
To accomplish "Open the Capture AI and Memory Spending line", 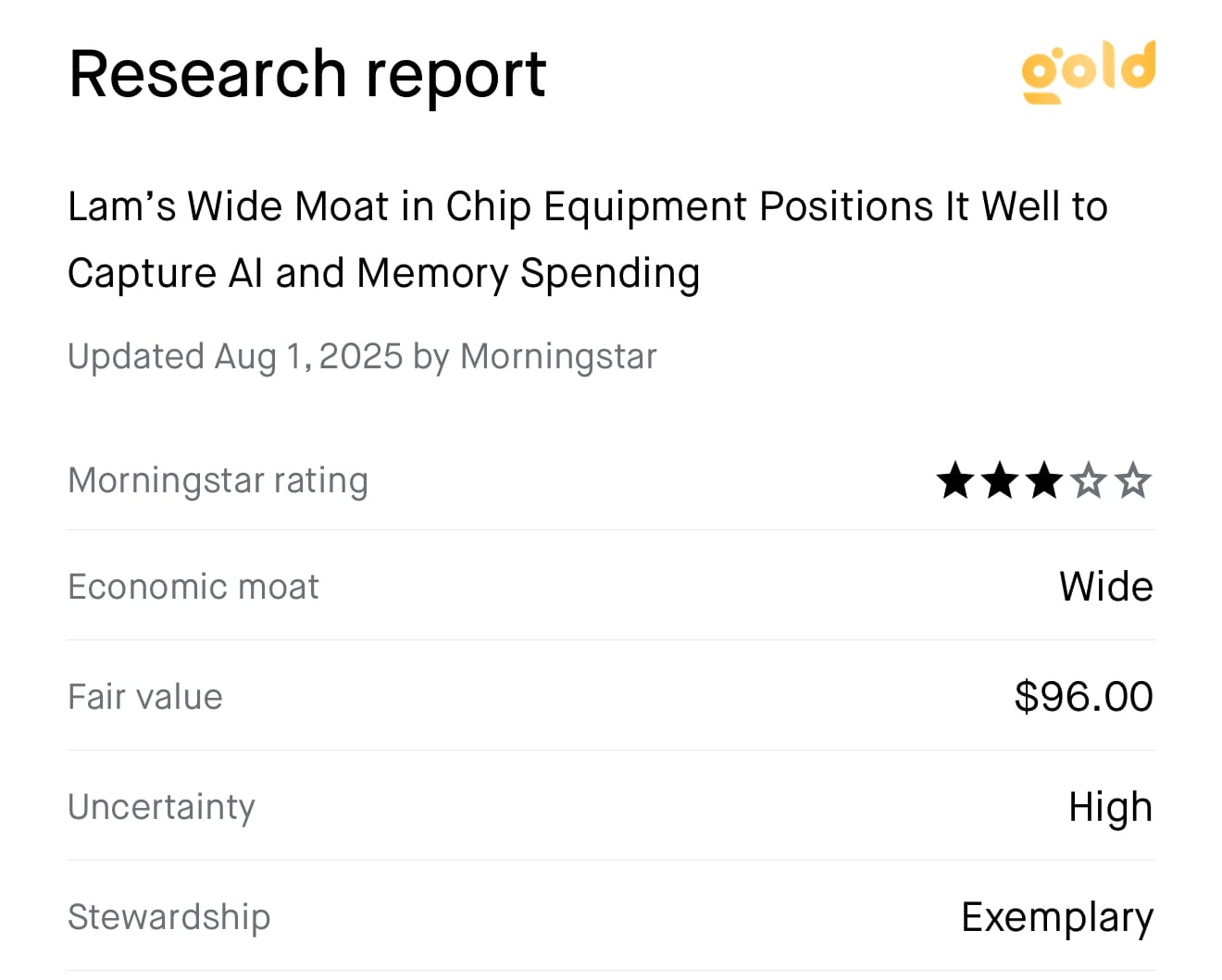I will (x=384, y=274).
